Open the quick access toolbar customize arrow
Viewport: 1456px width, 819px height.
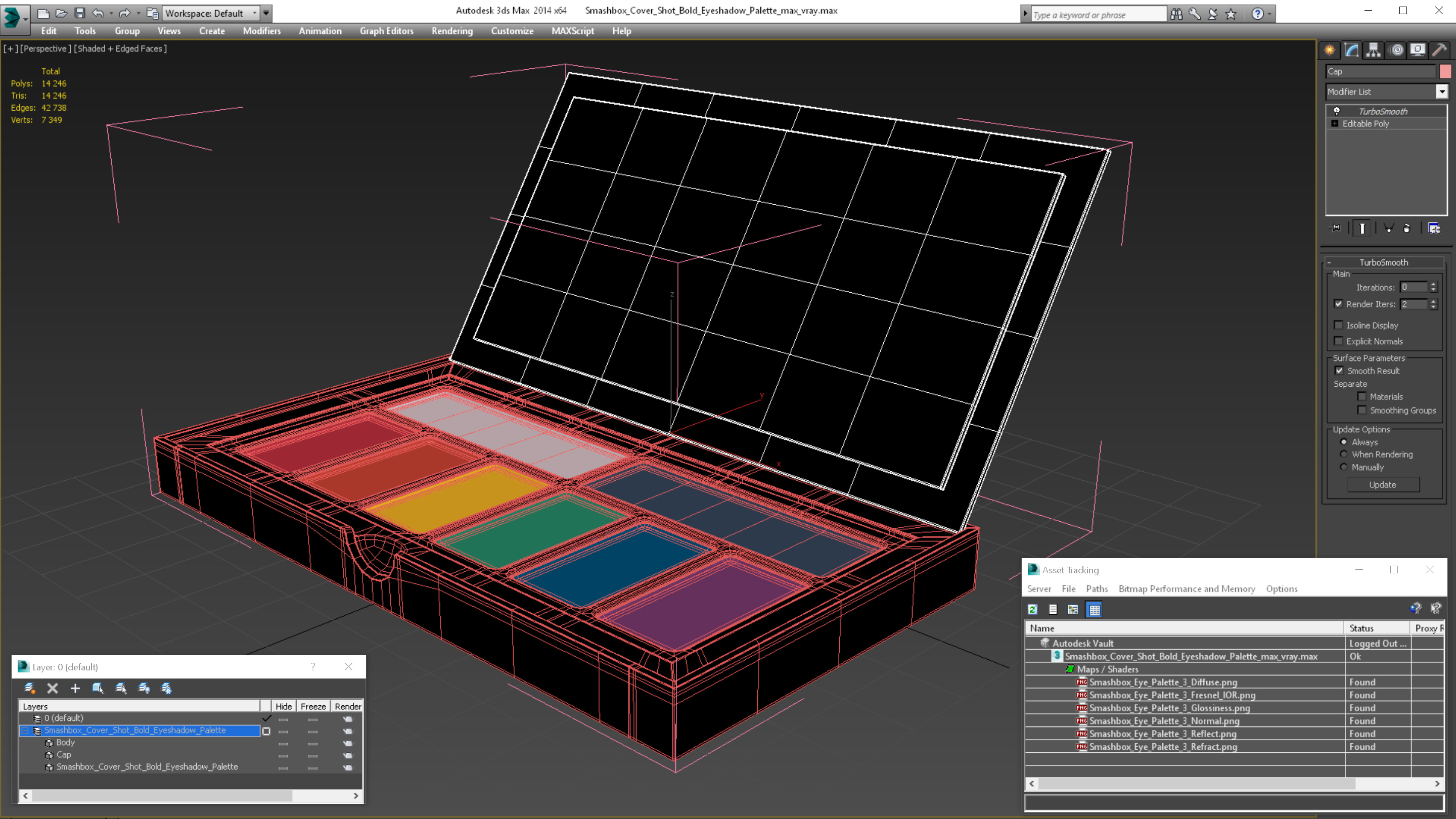tap(265, 13)
